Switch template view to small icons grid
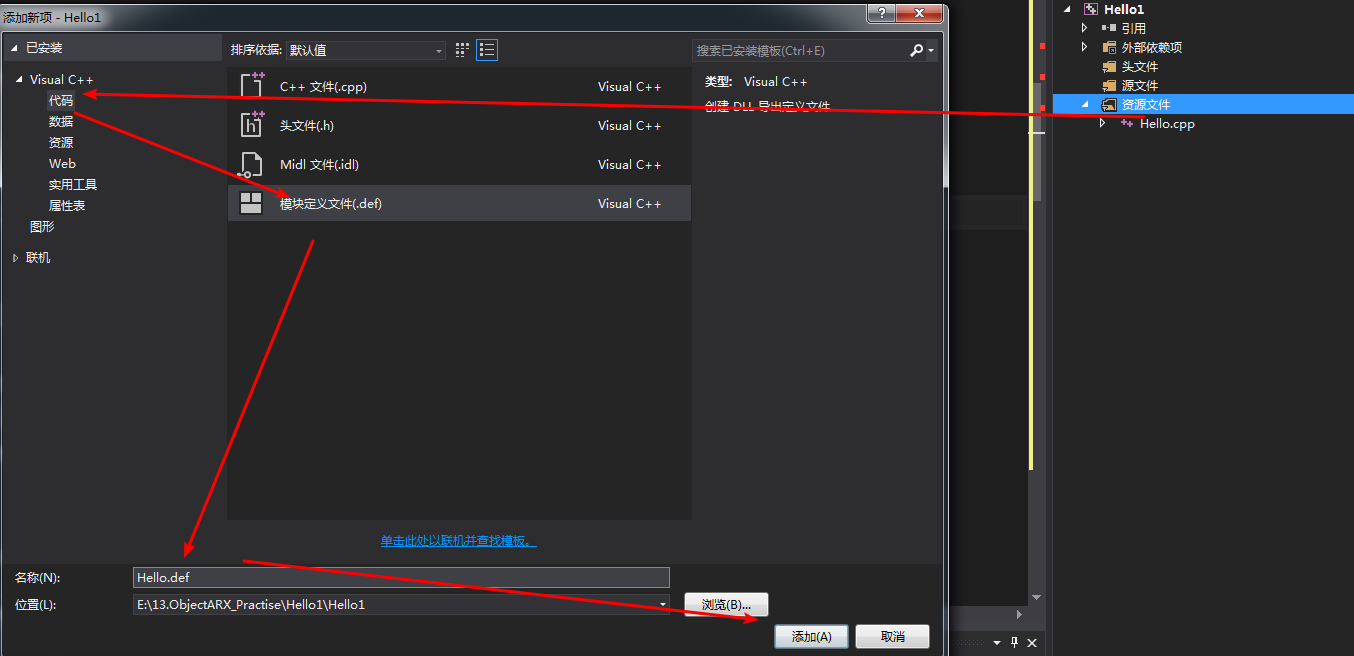Screen dimensions: 1354x656 point(461,49)
